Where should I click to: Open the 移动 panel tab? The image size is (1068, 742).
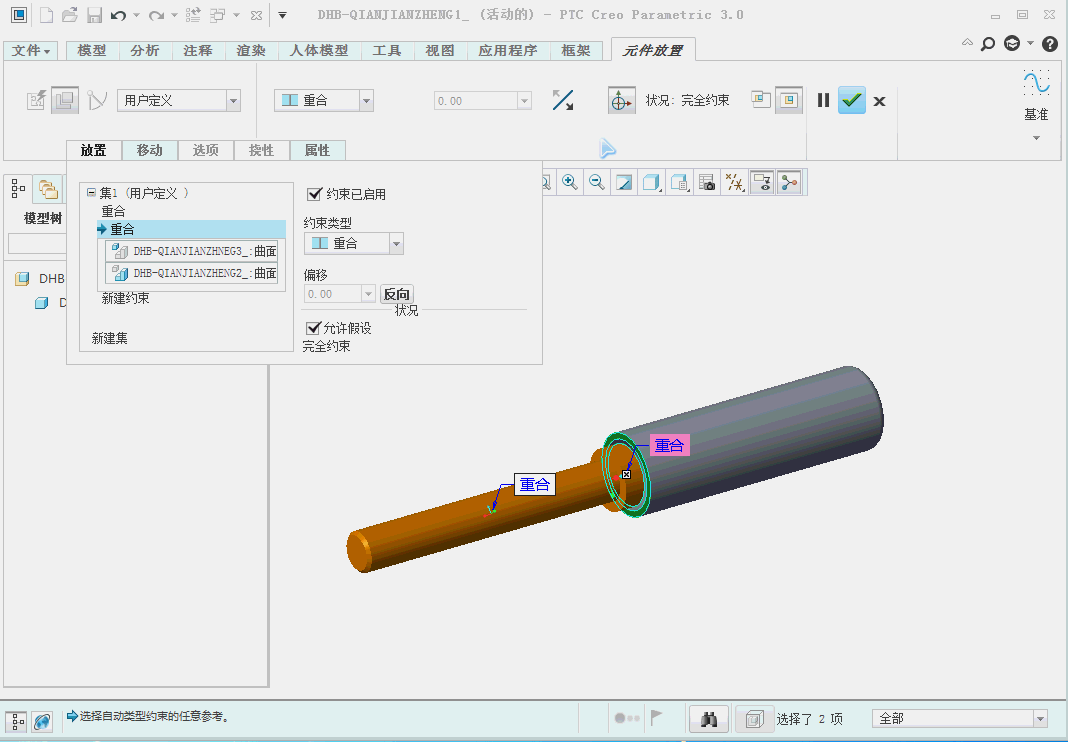(149, 150)
